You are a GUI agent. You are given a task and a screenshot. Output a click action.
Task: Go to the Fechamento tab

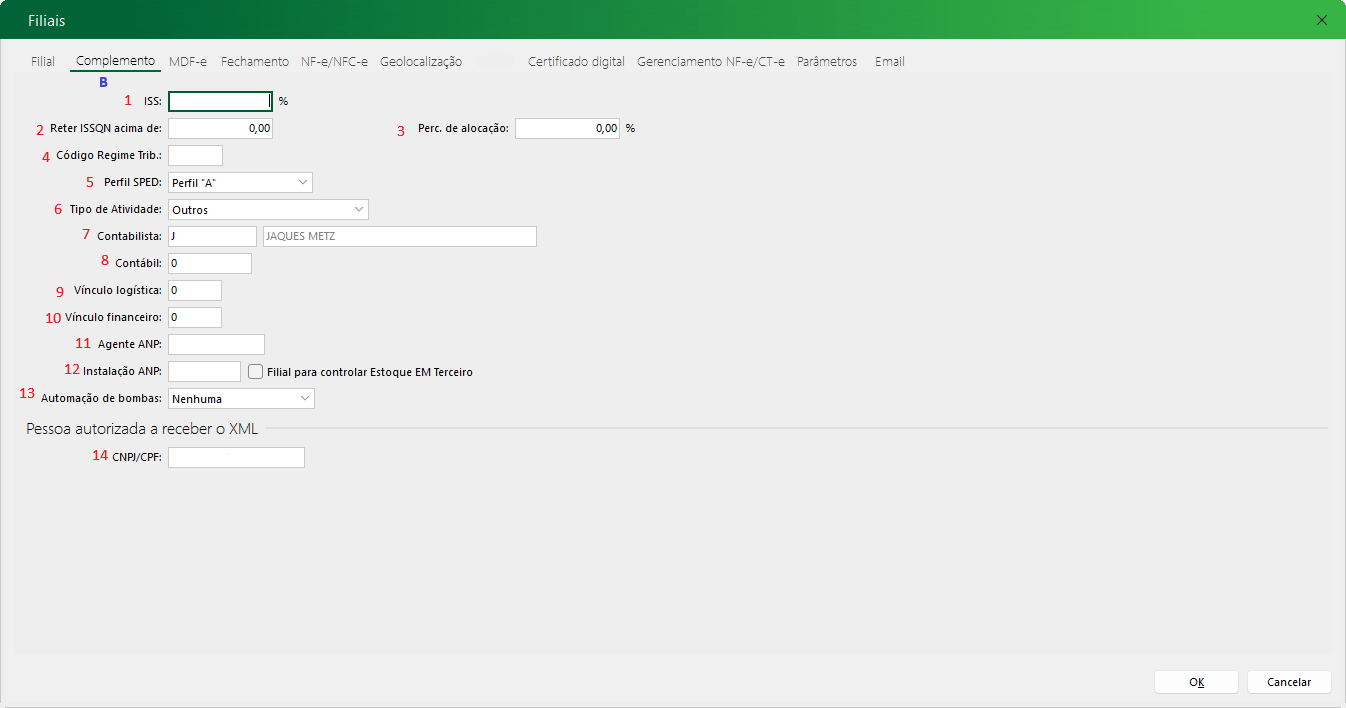click(x=255, y=62)
